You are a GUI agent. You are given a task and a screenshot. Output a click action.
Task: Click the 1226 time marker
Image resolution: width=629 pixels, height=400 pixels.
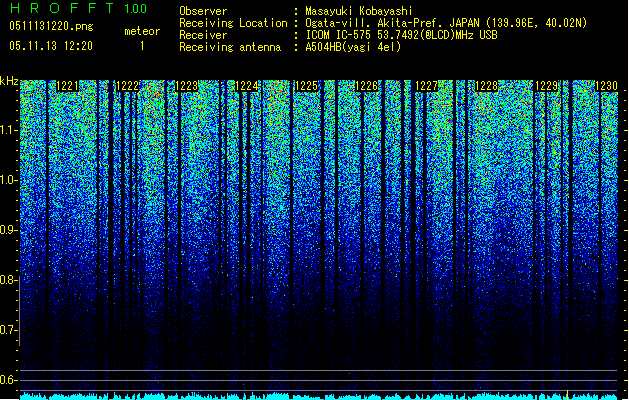[x=367, y=86]
